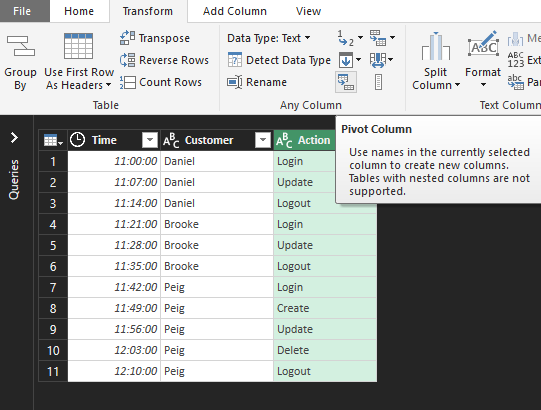Open the Time column filter dropdown
Viewport: 541px width, 410px height.
pos(150,140)
